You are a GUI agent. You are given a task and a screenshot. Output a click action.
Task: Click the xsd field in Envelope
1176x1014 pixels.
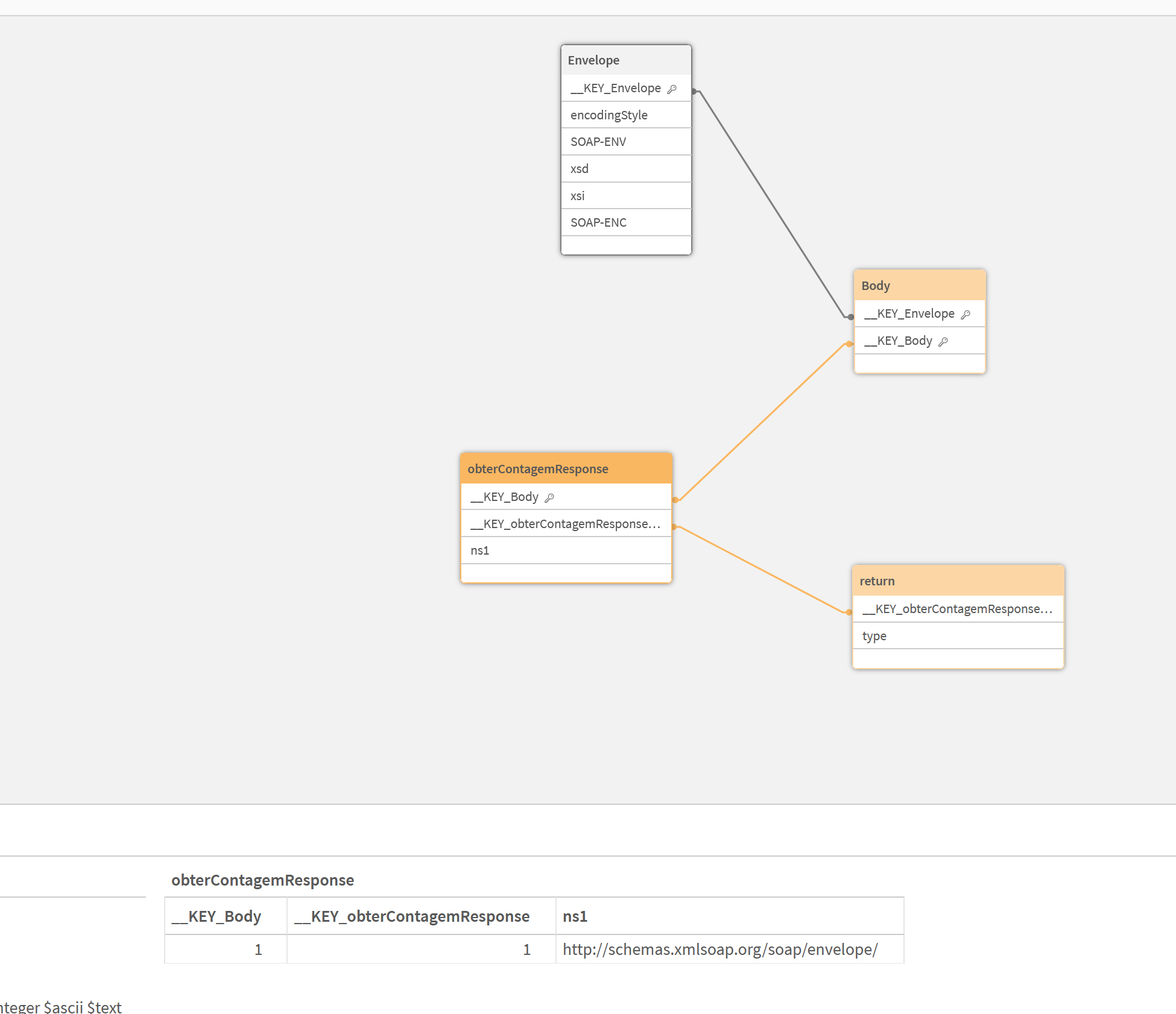pos(626,169)
